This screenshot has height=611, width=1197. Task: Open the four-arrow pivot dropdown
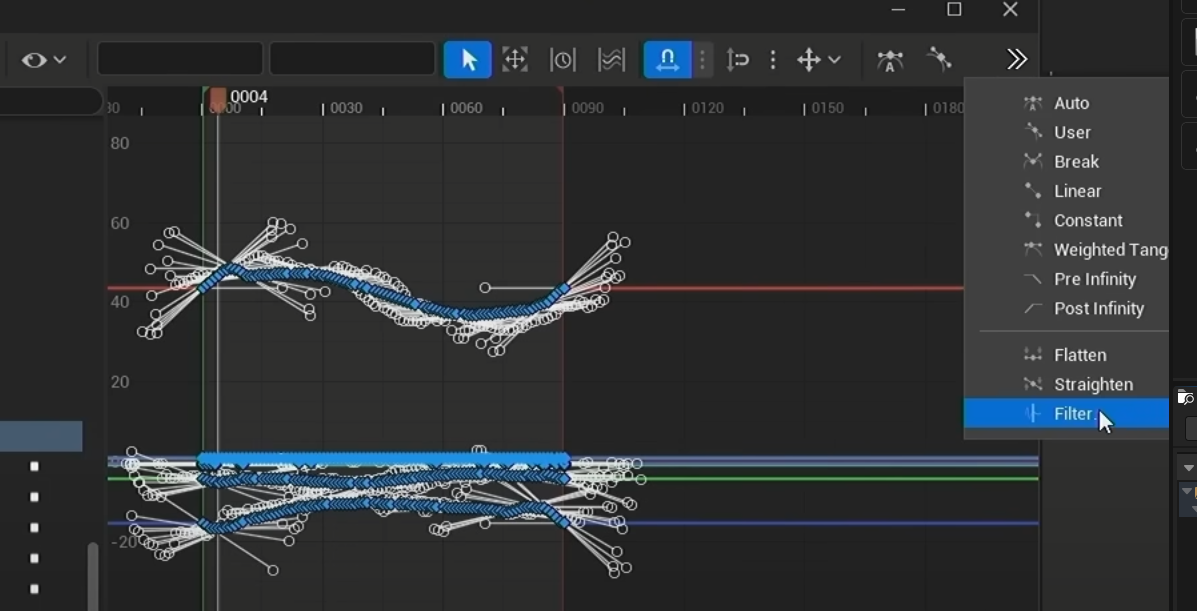(x=818, y=60)
